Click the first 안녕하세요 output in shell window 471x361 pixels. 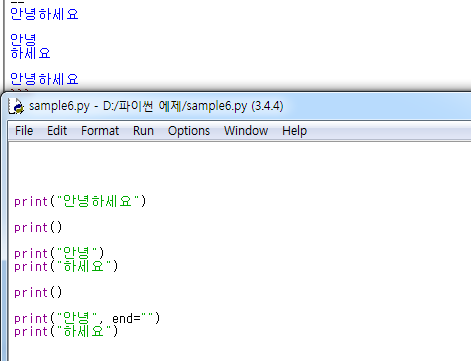tap(44, 14)
